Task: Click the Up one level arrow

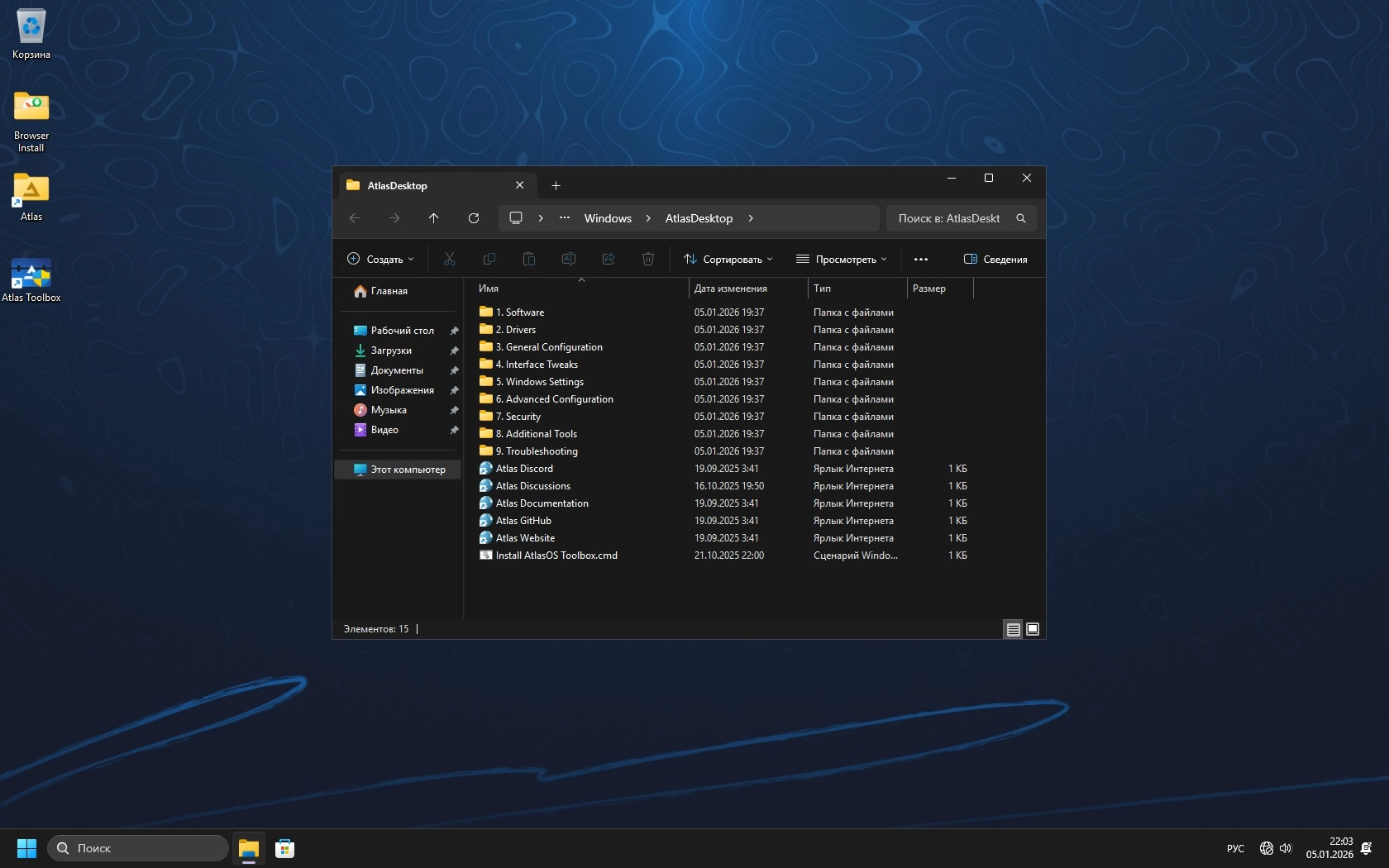Action: pos(434,218)
